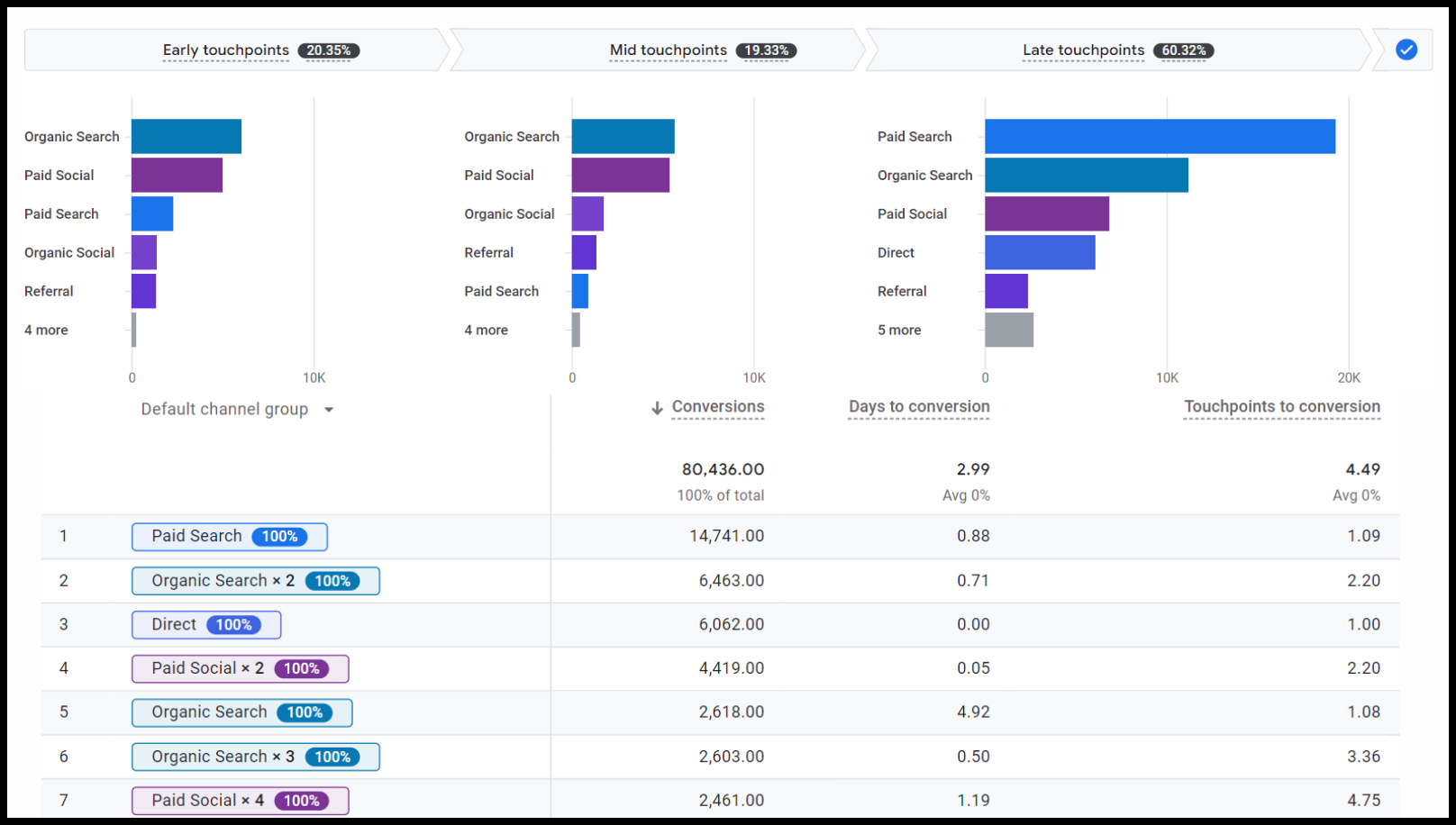This screenshot has height=825, width=1456.
Task: Click the Paid Search bar in Late touchpoints chart
Action: pyautogui.click(x=1160, y=137)
